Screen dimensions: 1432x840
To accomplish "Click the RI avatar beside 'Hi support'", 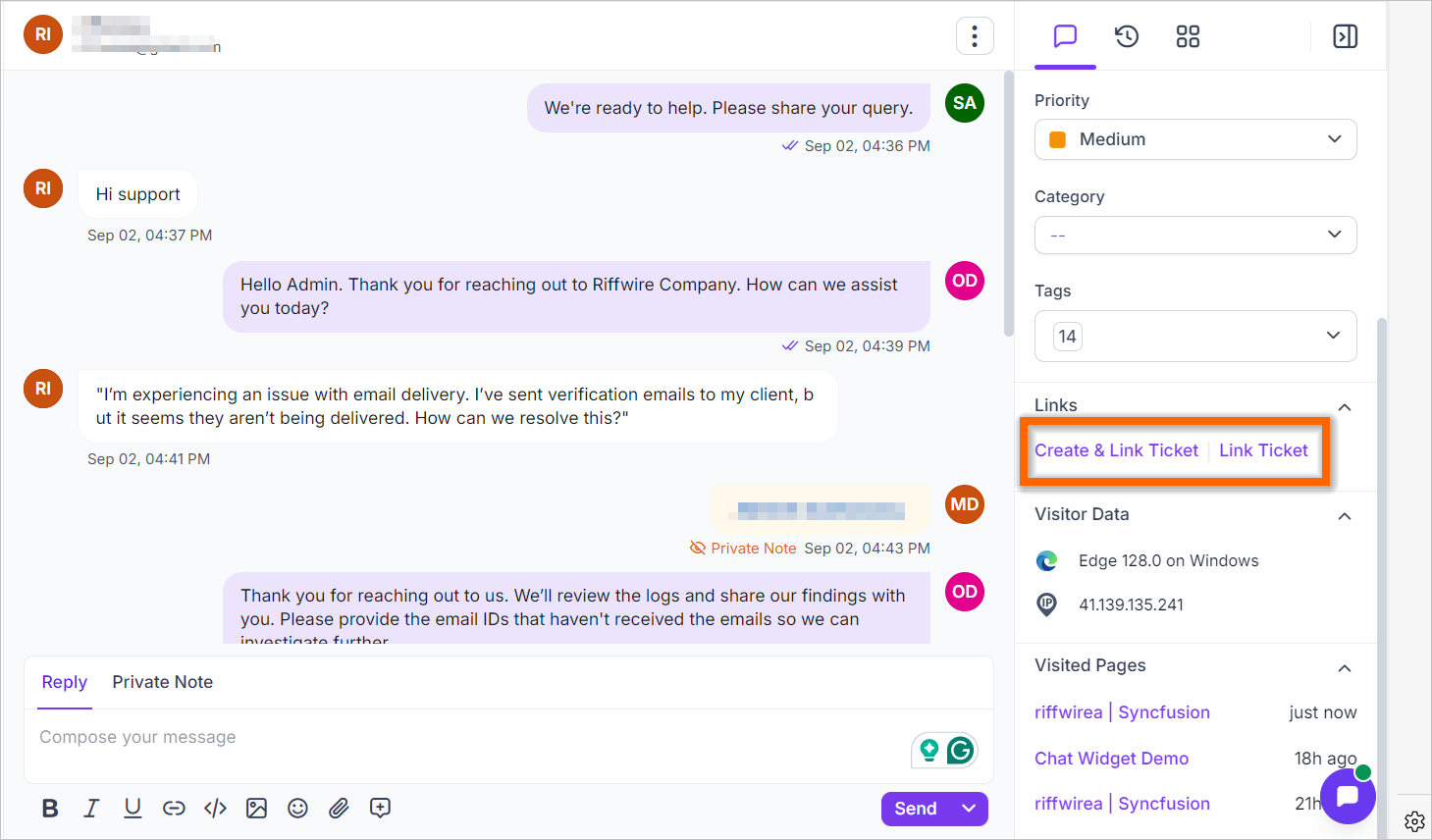I will click(43, 188).
